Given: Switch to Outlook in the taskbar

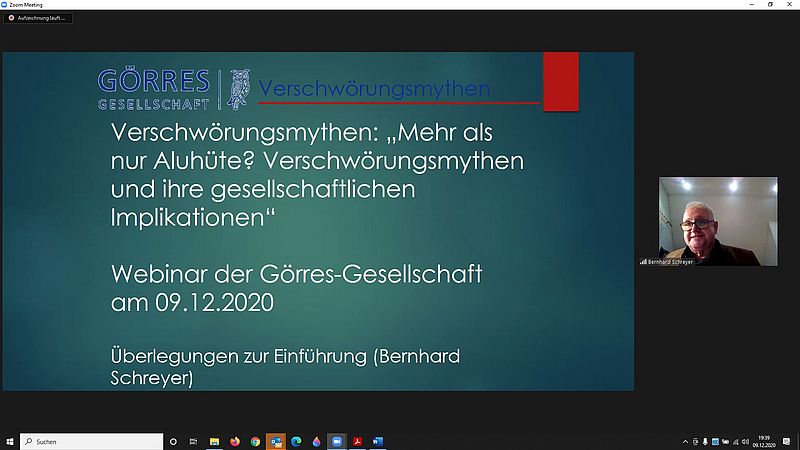Looking at the screenshot, I should click(x=276, y=441).
